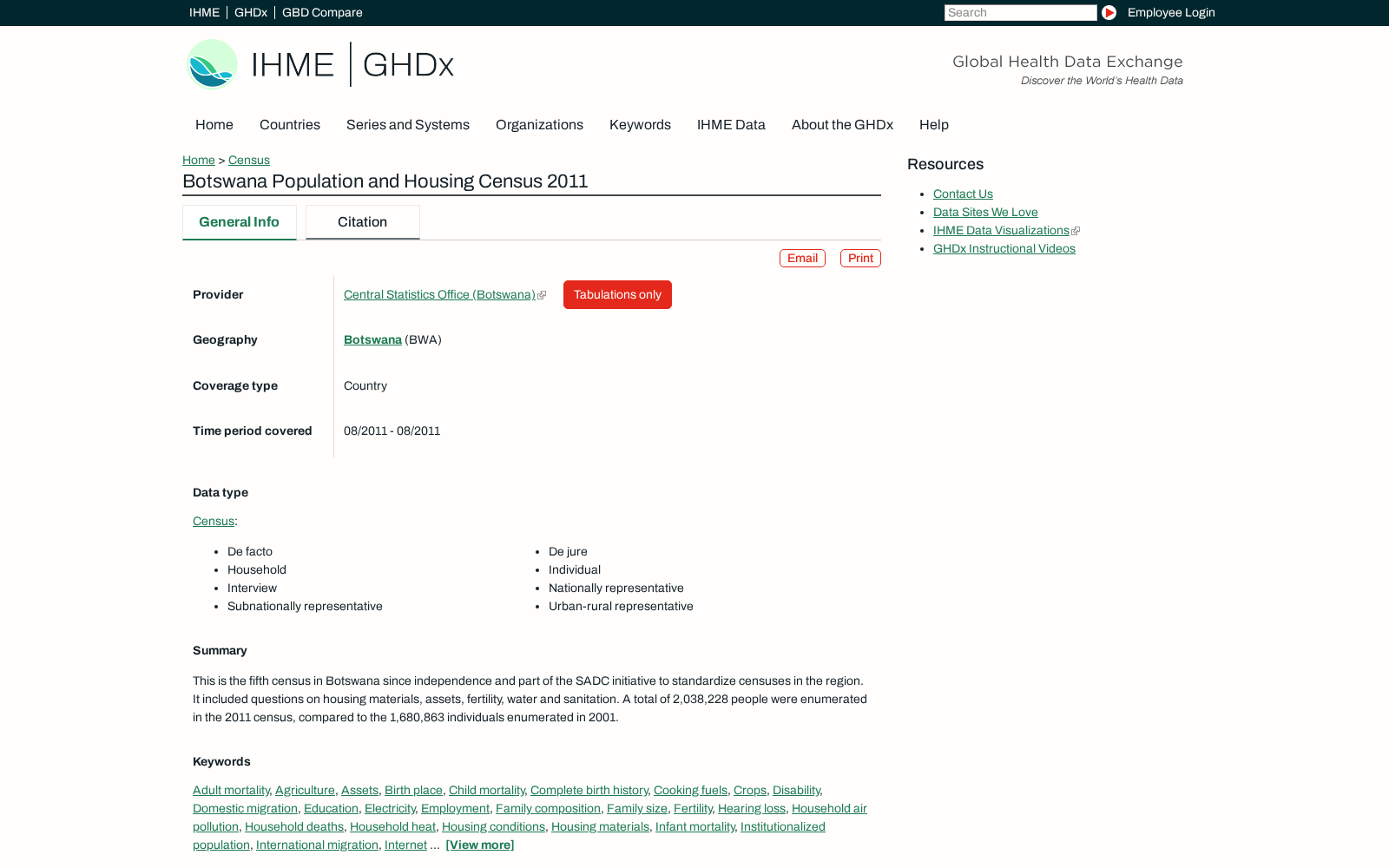Click in the Search input field
The image size is (1389, 868).
[1021, 12]
